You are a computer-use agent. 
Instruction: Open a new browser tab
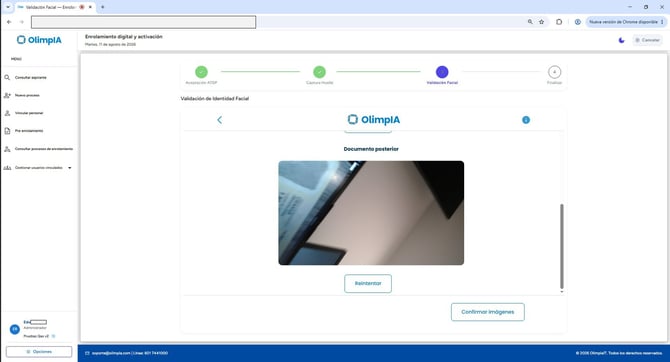(103, 7)
